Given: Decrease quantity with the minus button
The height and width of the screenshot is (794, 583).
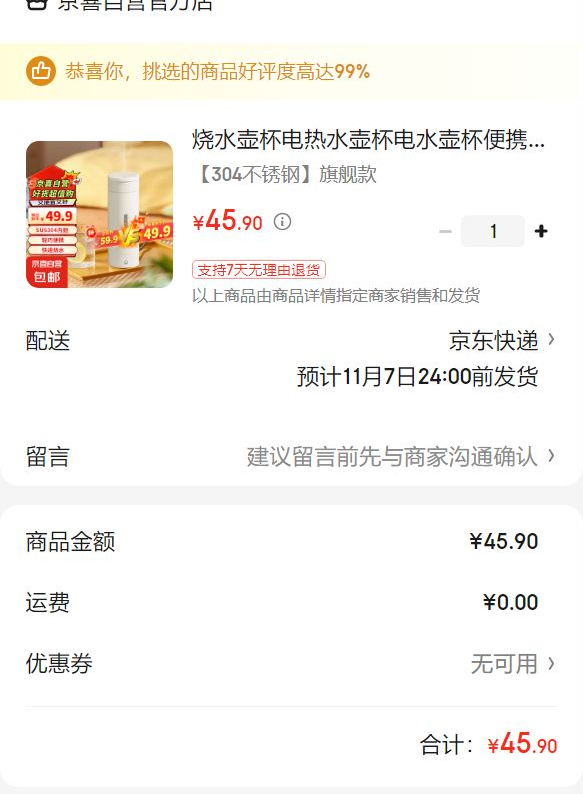Looking at the screenshot, I should tap(445, 231).
